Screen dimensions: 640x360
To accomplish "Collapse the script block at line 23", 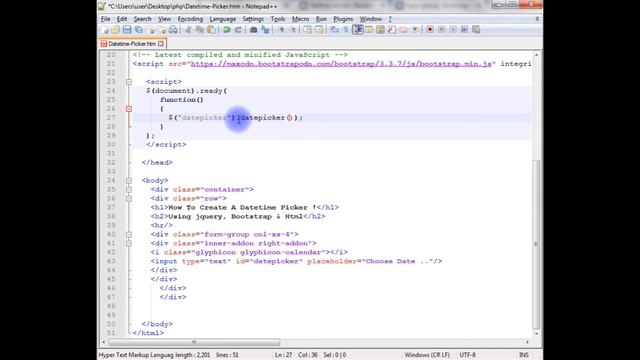I will 129,82.
